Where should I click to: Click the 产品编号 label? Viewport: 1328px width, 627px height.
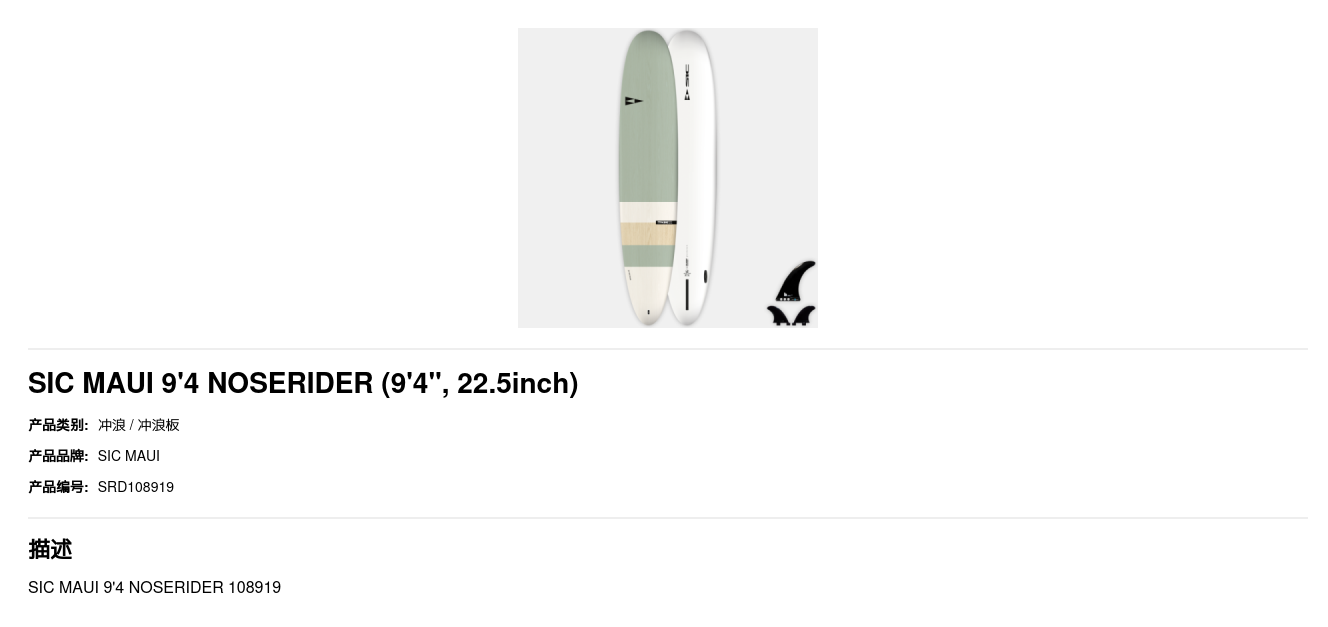pos(58,487)
